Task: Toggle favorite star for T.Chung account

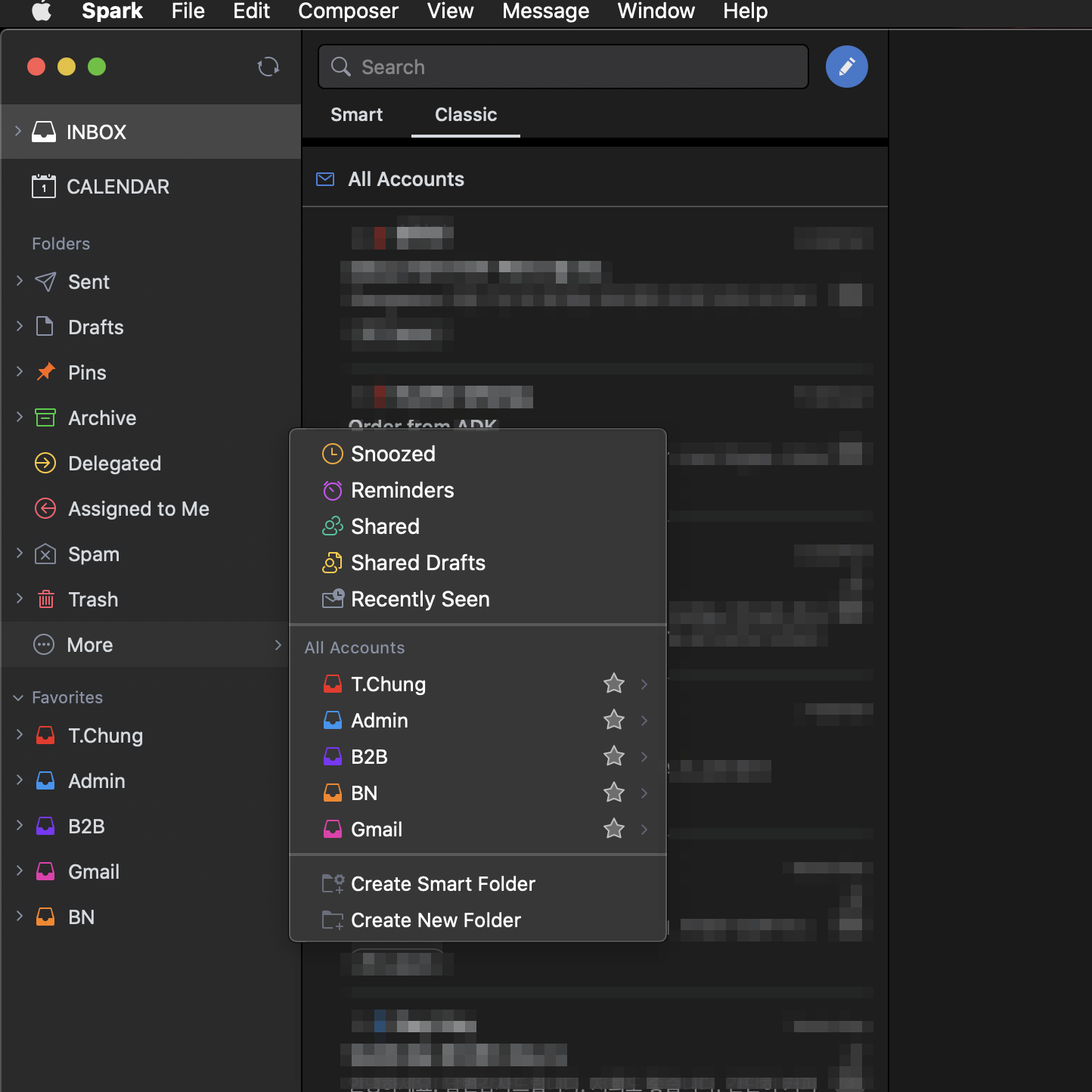Action: pyautogui.click(x=614, y=684)
